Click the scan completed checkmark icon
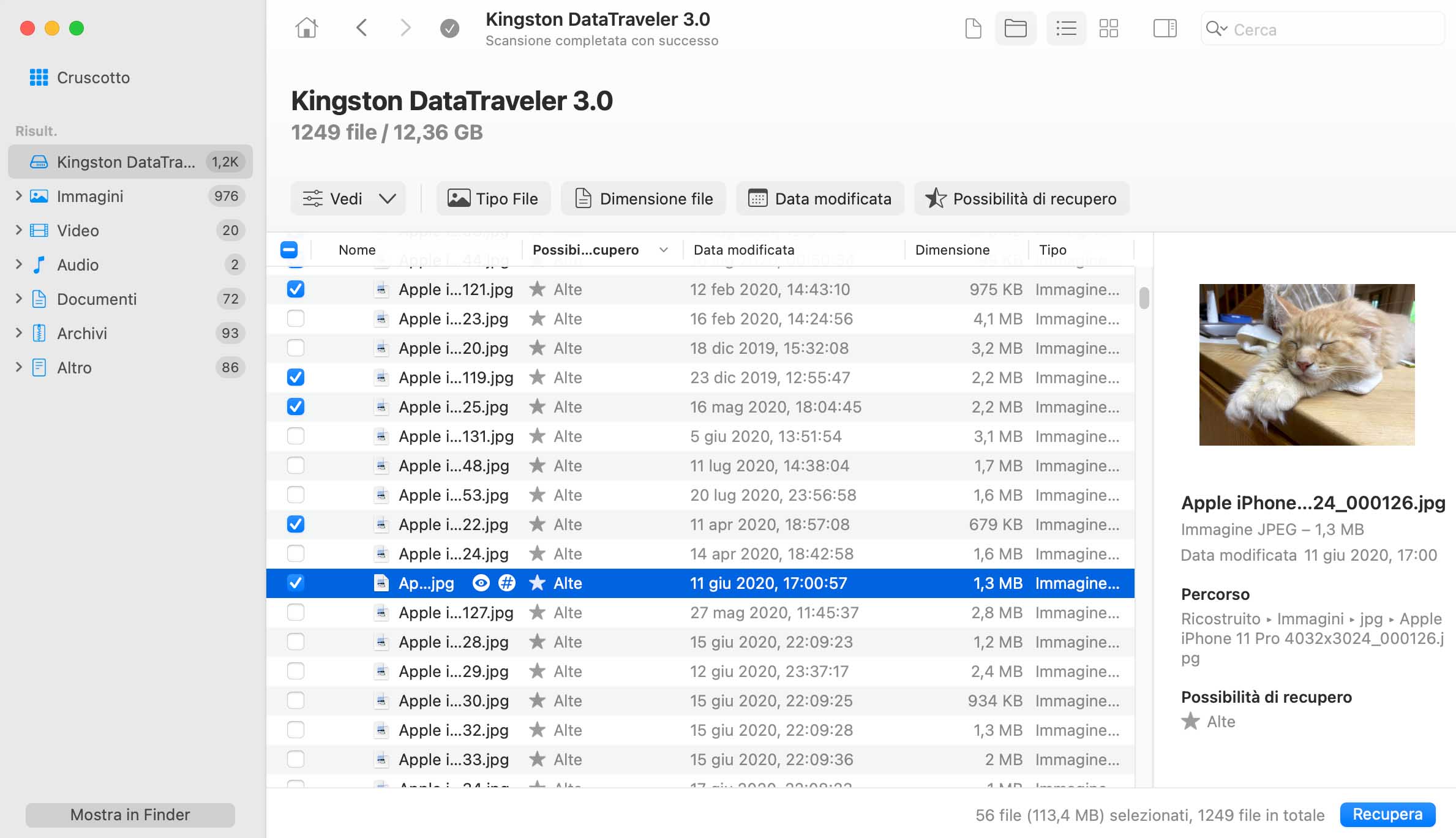 point(449,28)
